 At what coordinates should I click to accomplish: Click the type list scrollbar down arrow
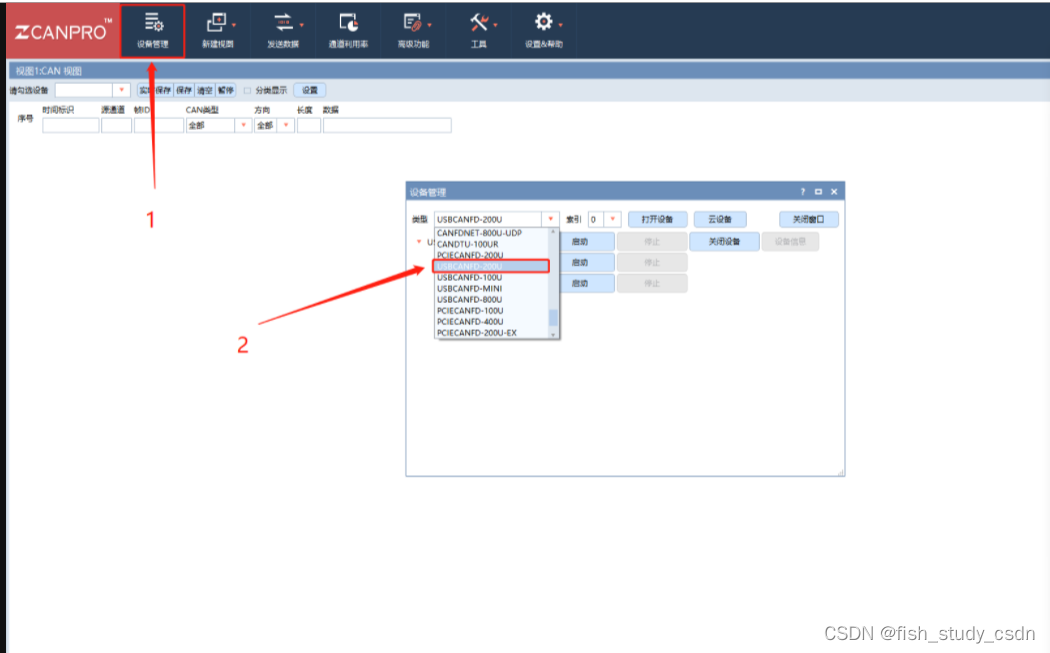[x=553, y=334]
